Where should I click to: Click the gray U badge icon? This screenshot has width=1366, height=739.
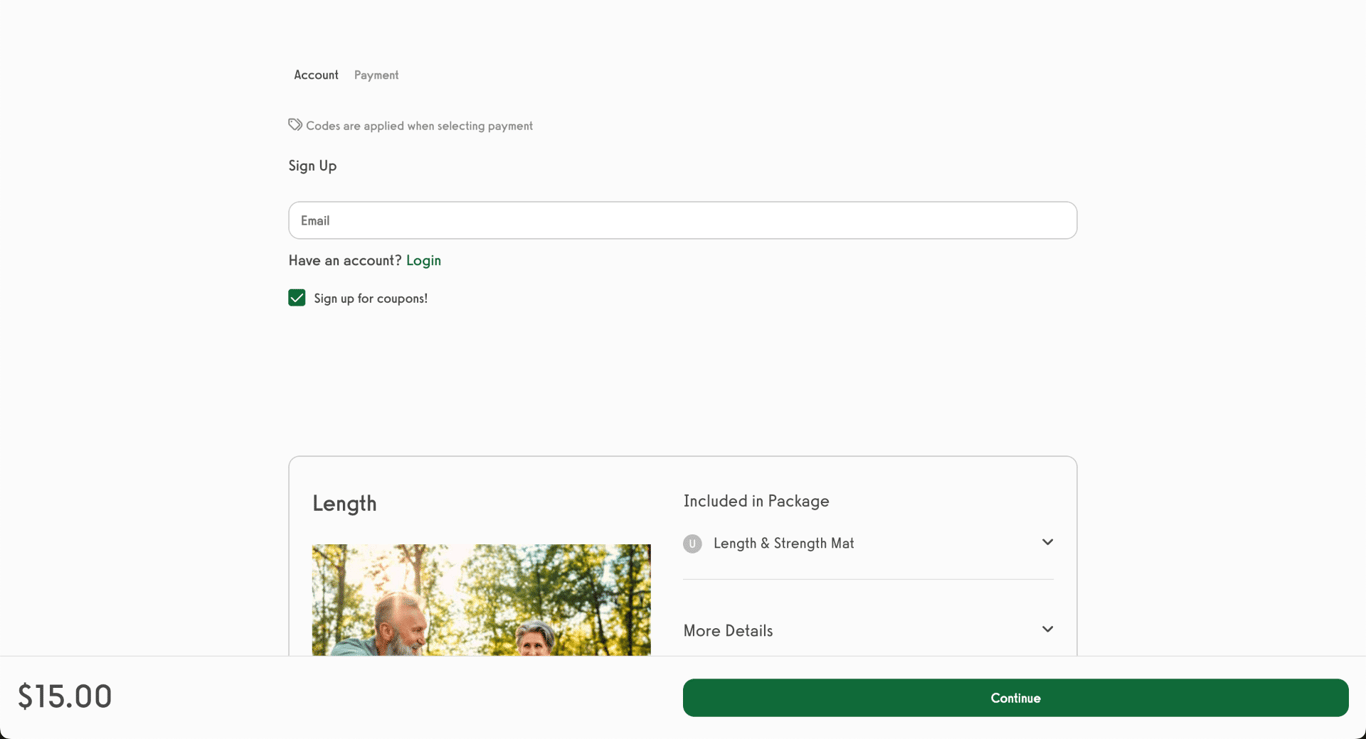(x=692, y=544)
